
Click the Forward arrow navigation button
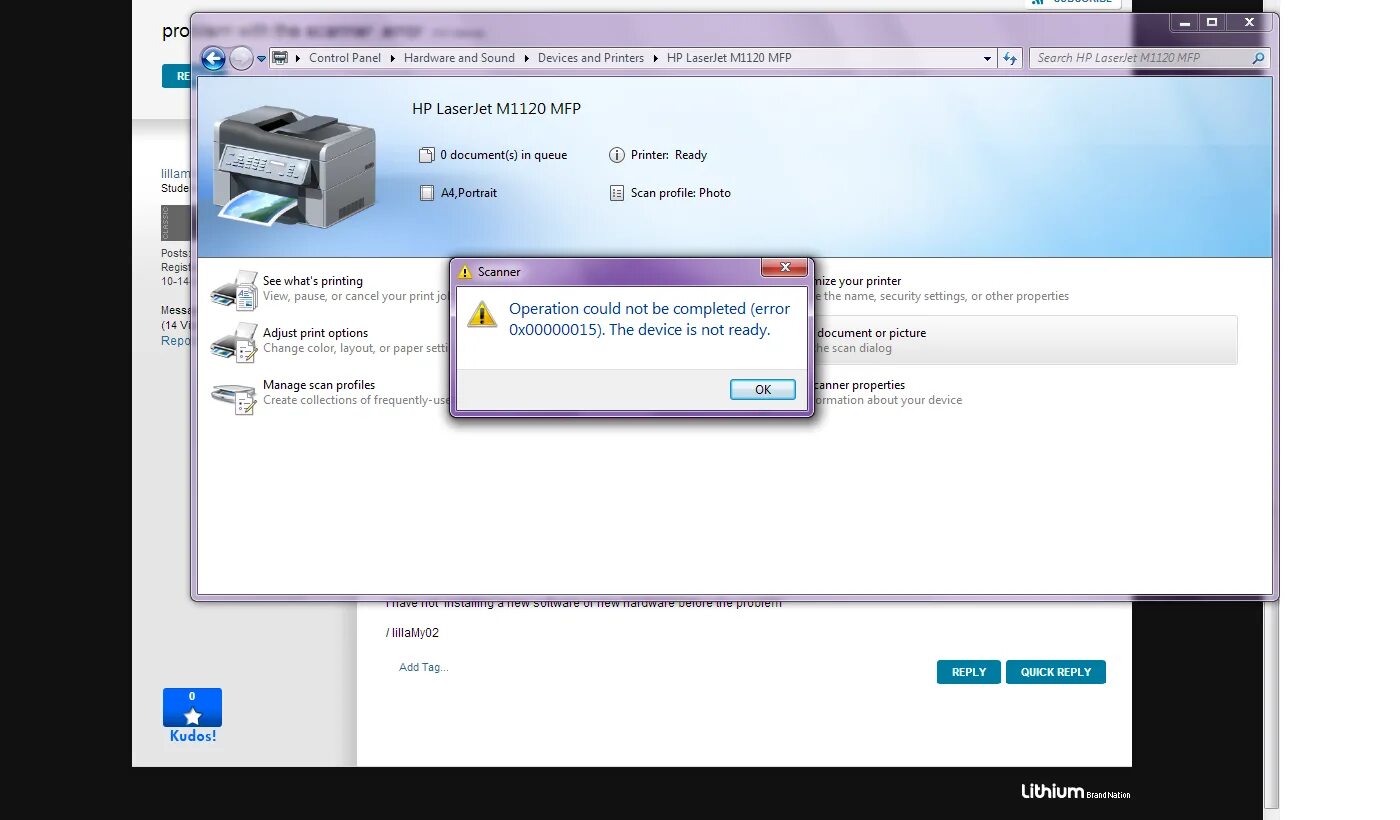tap(241, 58)
